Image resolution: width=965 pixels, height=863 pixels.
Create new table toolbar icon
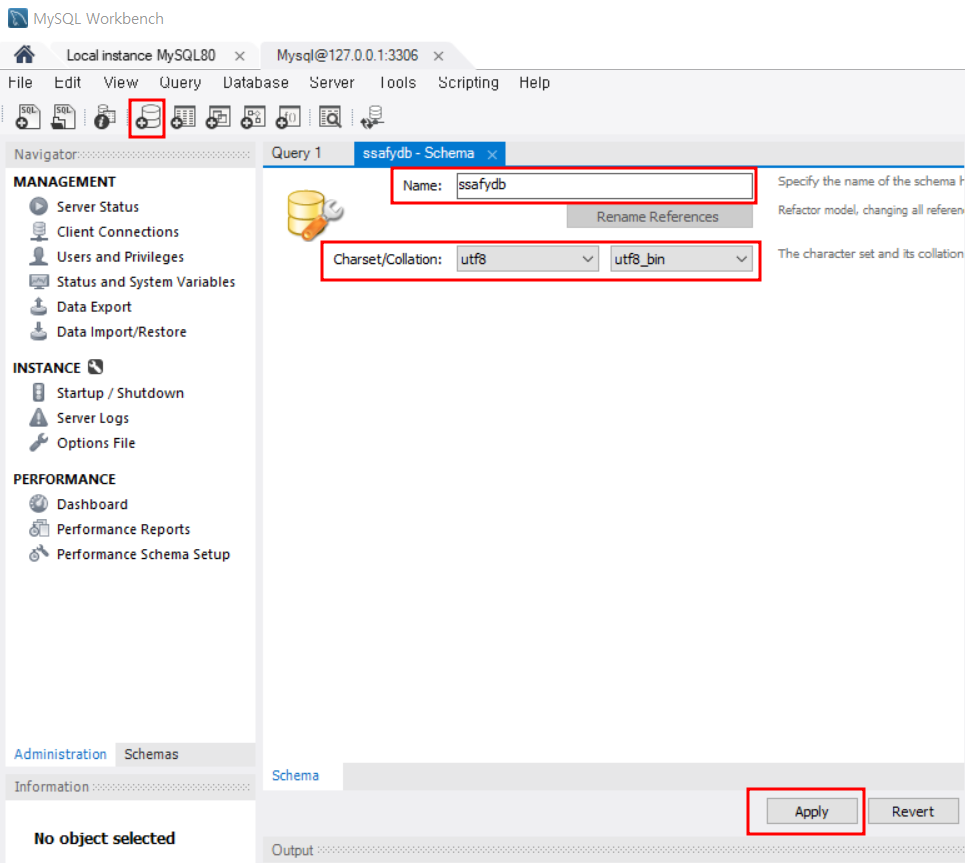[x=183, y=117]
